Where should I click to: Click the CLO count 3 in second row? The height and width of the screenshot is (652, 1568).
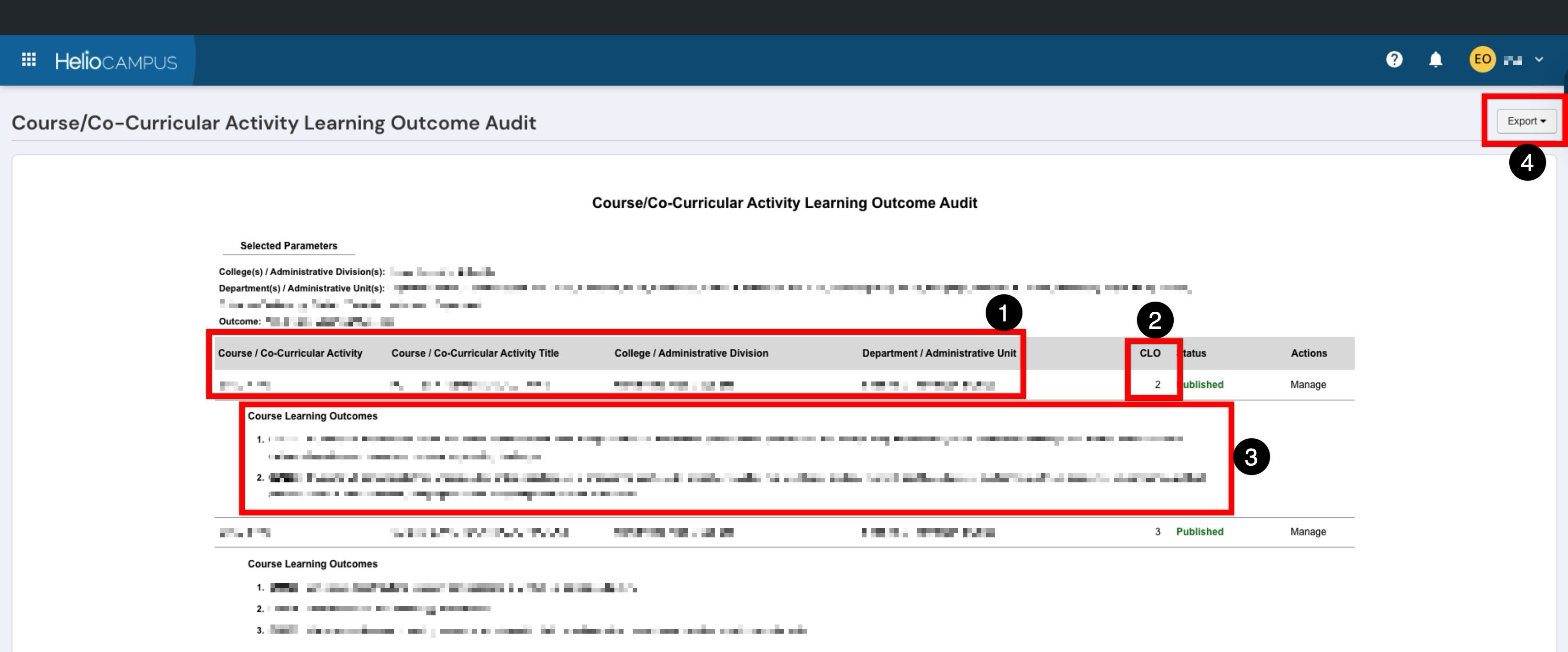click(1157, 531)
